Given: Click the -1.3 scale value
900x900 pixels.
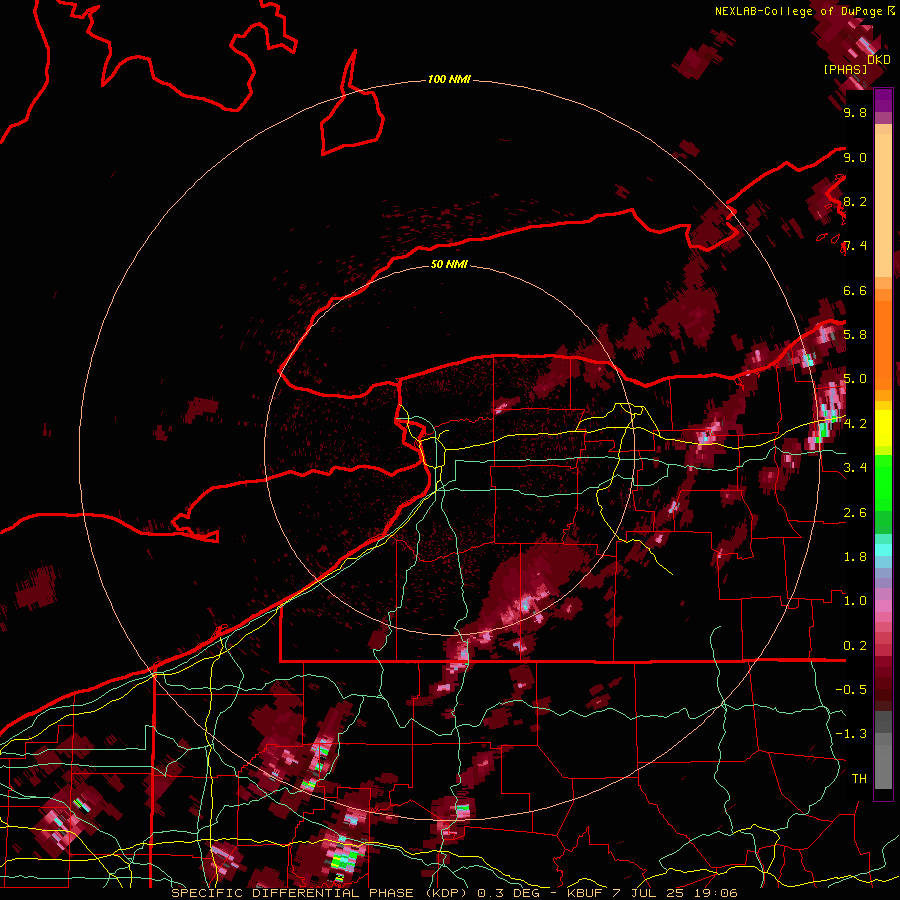Looking at the screenshot, I should coord(851,734).
